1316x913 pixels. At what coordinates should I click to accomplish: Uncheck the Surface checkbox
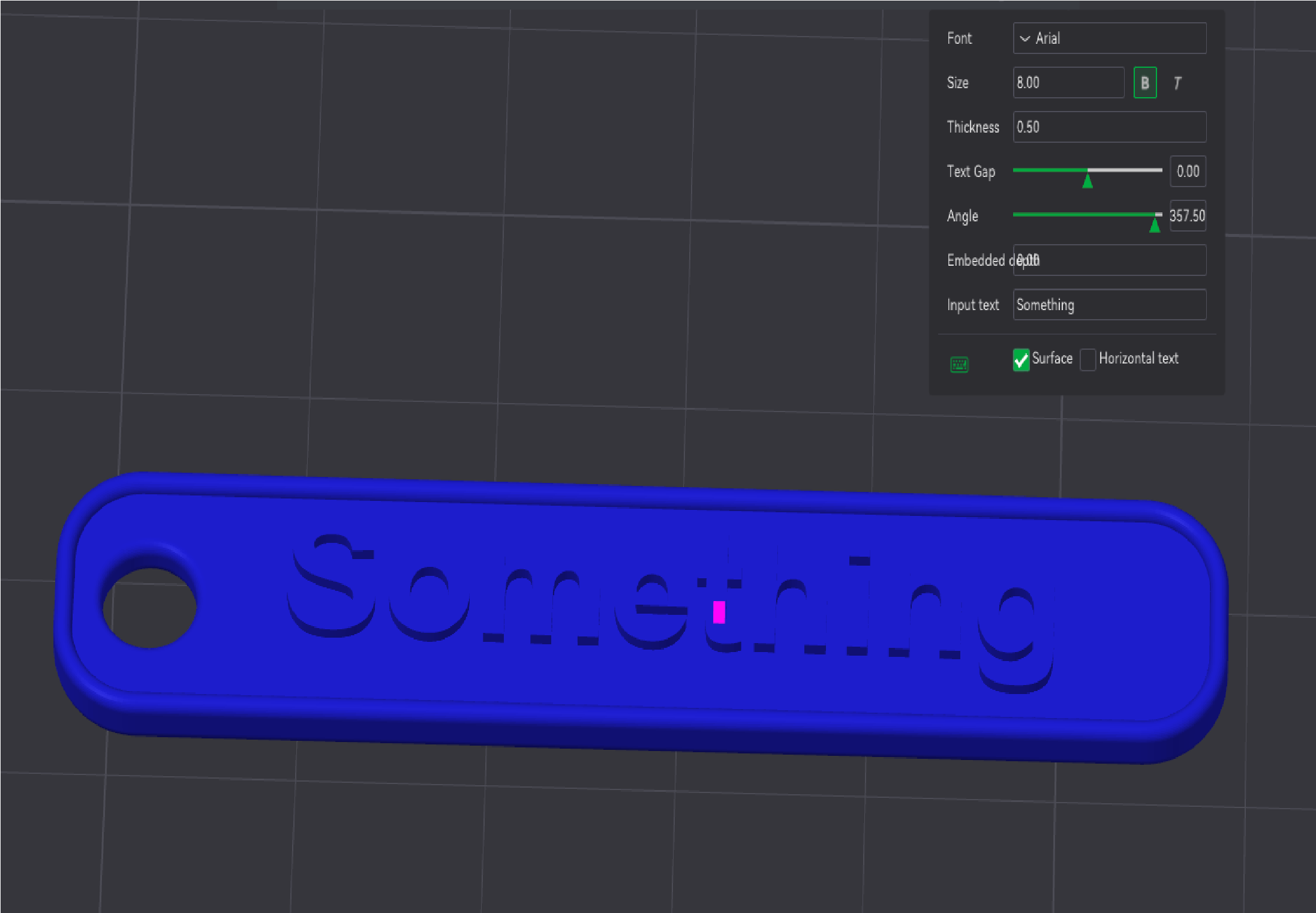pyautogui.click(x=1021, y=360)
